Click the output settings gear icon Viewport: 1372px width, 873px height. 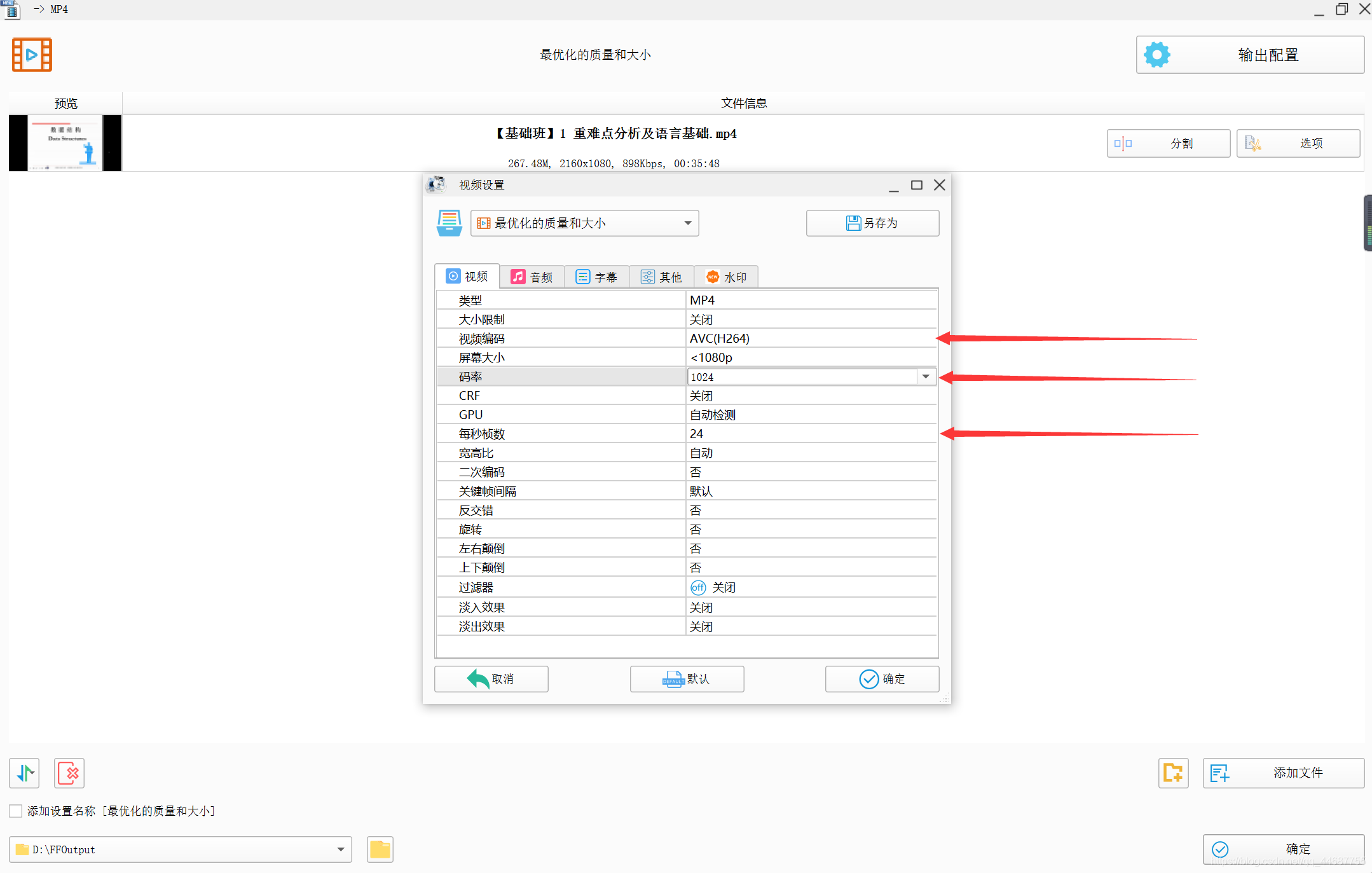(x=1156, y=55)
